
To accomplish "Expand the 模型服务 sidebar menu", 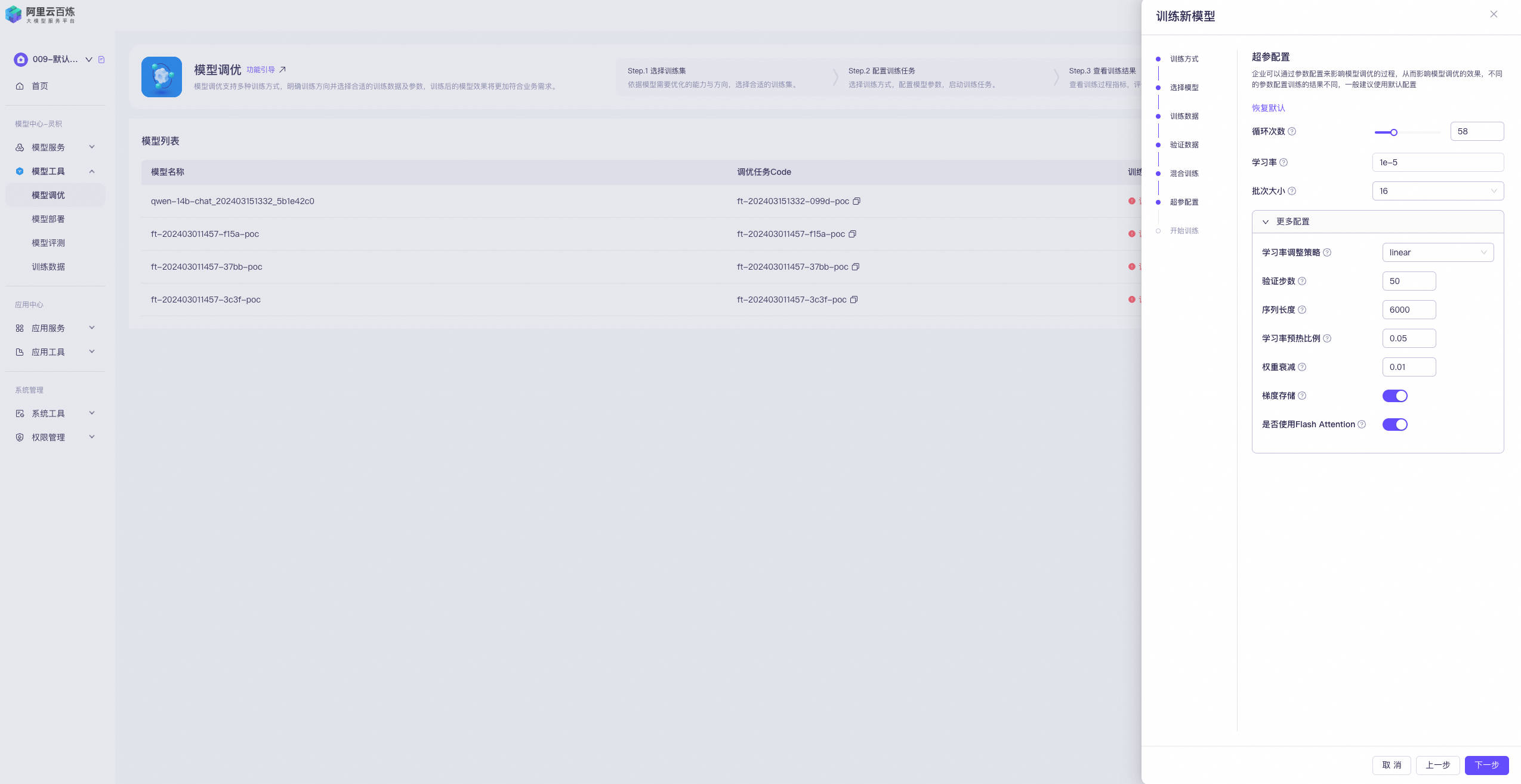I will 92,147.
